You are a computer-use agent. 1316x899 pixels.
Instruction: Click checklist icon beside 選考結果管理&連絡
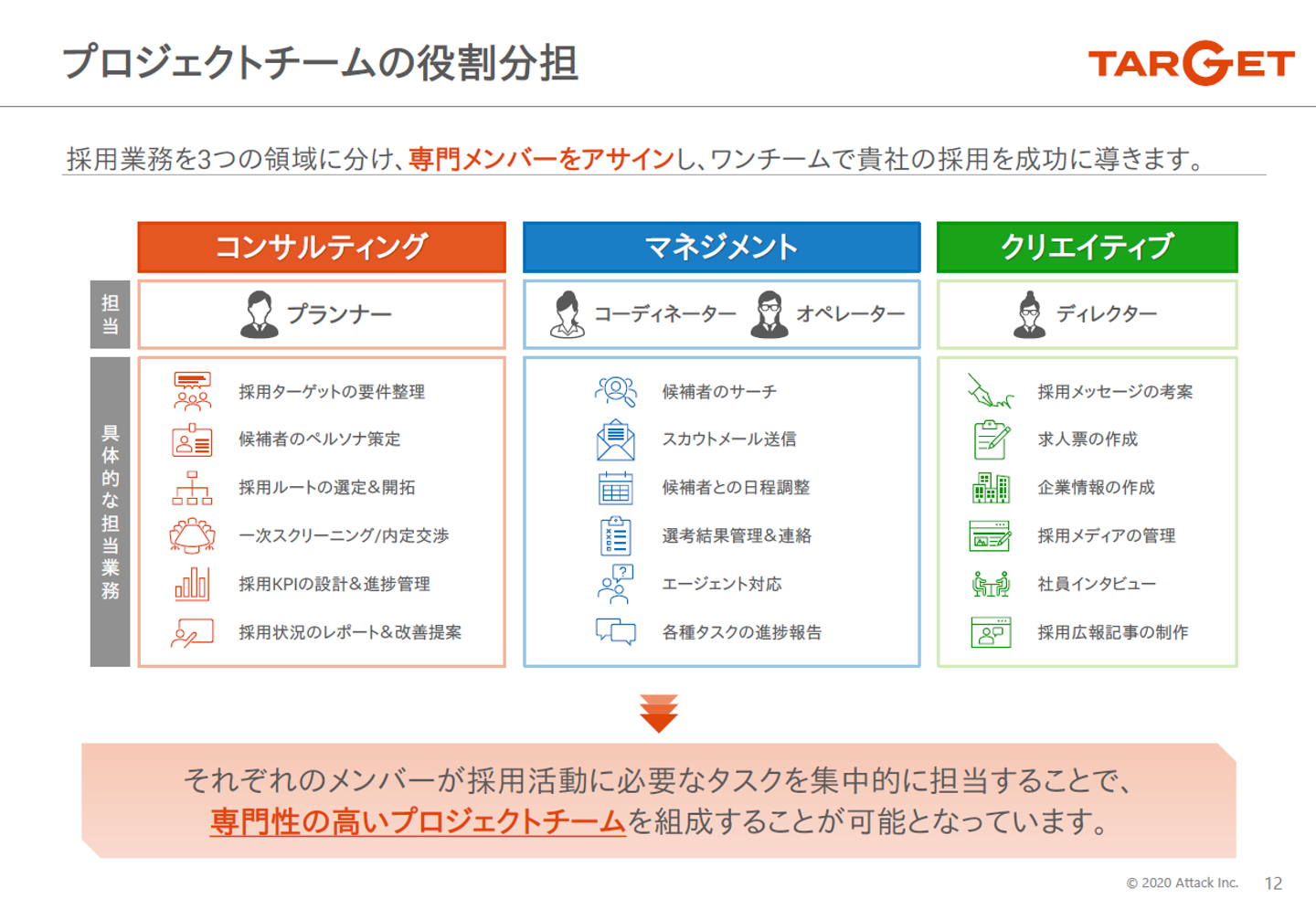616,535
